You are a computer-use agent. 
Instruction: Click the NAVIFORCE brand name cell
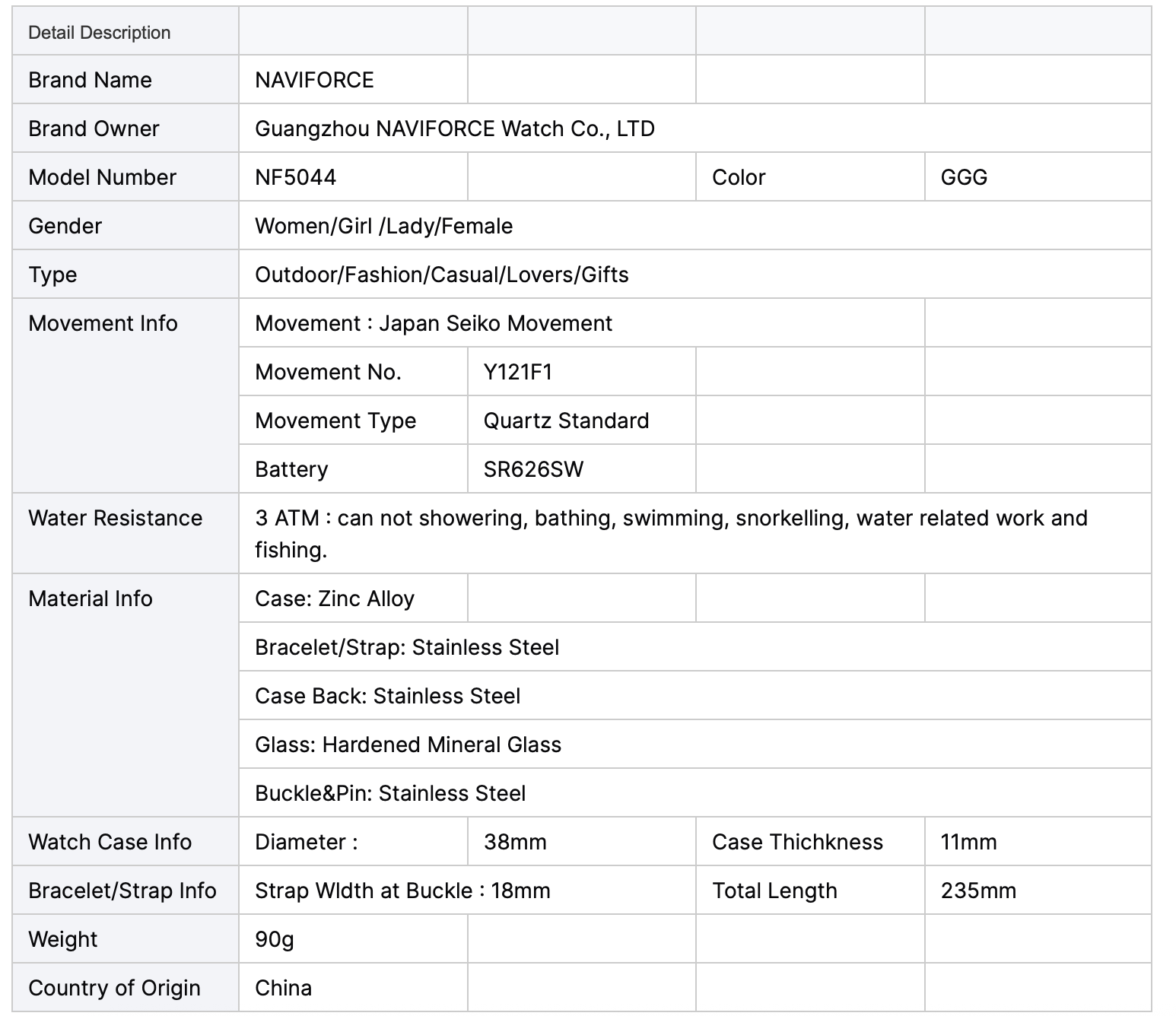[353, 79]
